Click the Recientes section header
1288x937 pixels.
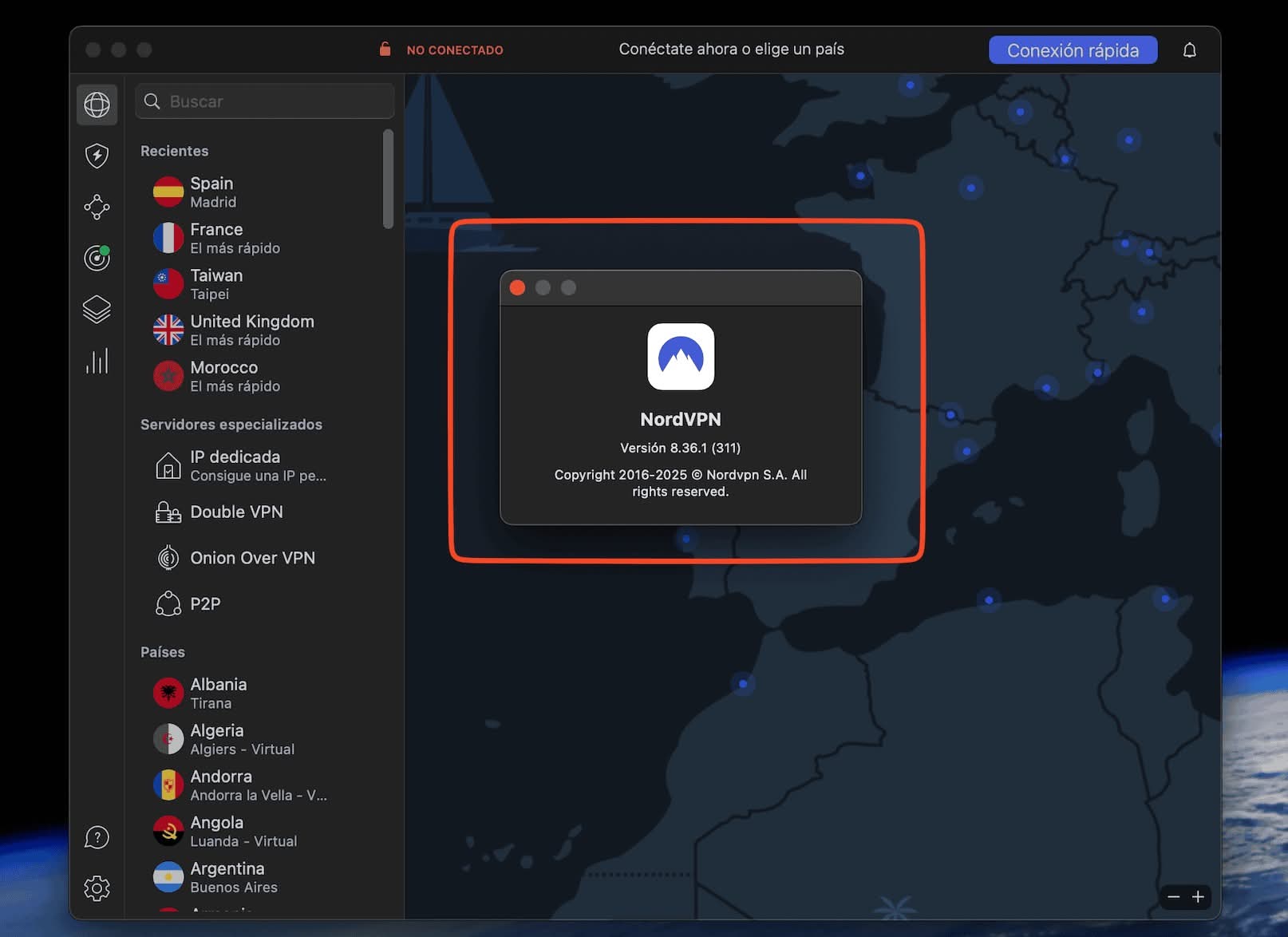click(x=175, y=151)
